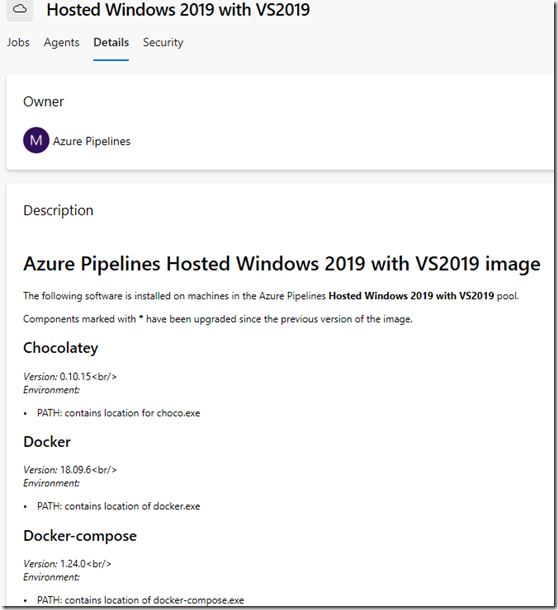This screenshot has height=610, width=558.
Task: Click the Azure Pipelines owner avatar
Action: click(x=36, y=140)
